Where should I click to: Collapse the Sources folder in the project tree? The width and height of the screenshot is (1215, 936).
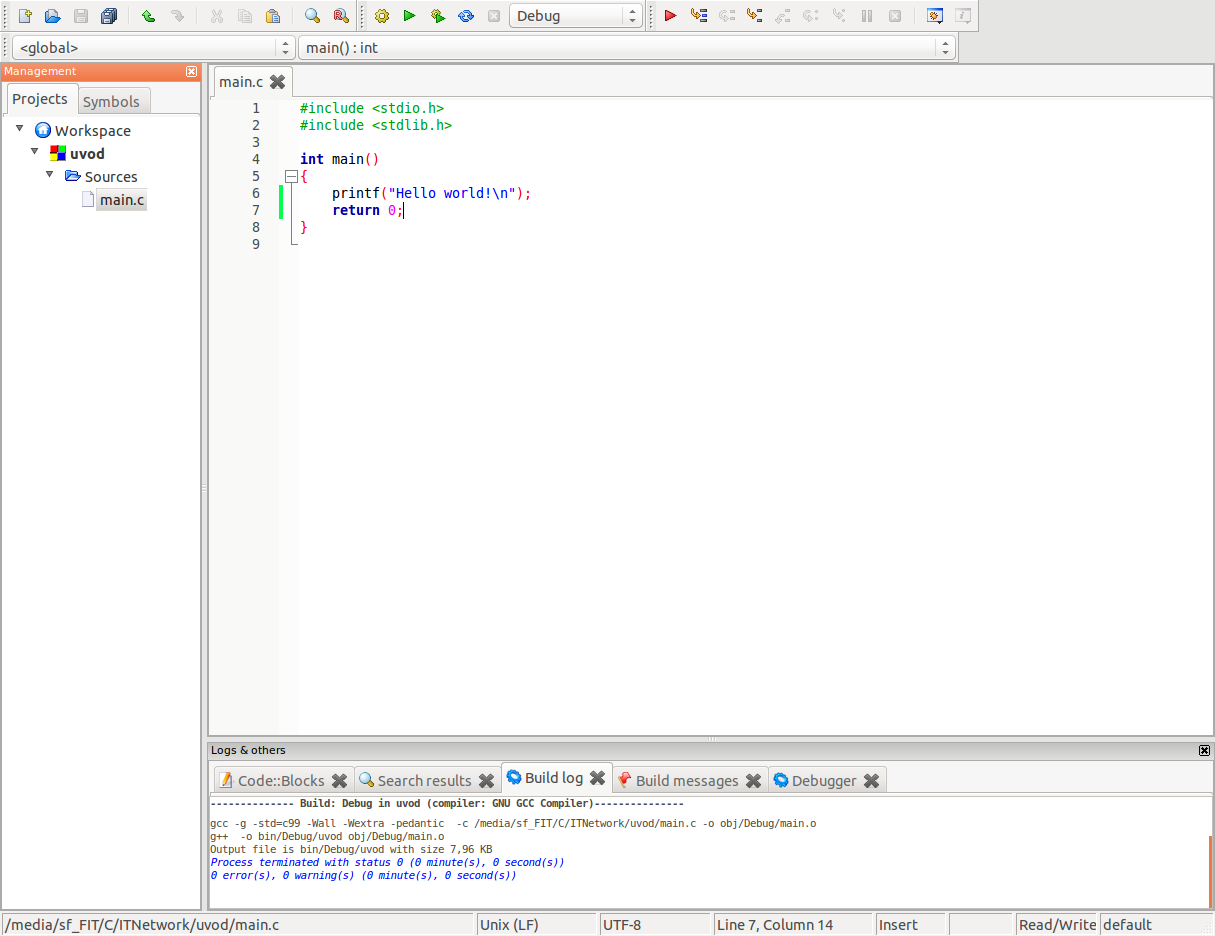(x=50, y=176)
